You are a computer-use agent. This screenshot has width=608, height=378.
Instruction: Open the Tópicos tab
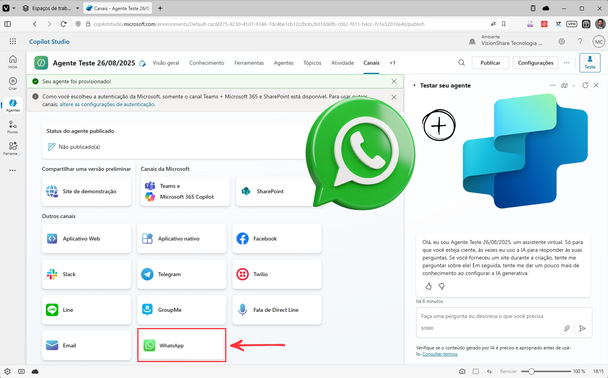(x=312, y=63)
